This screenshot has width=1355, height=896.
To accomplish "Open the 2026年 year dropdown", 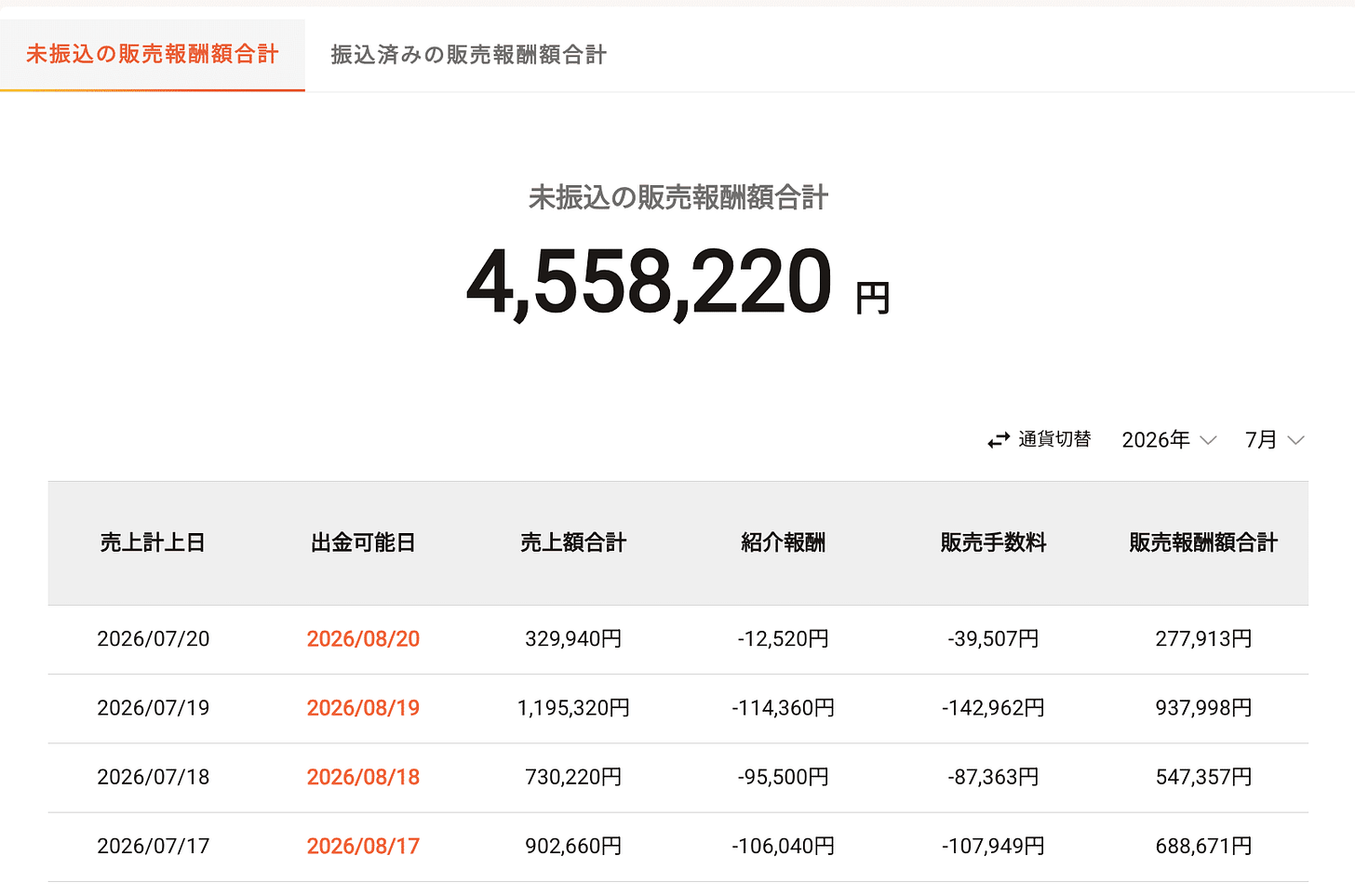I will (x=1169, y=440).
